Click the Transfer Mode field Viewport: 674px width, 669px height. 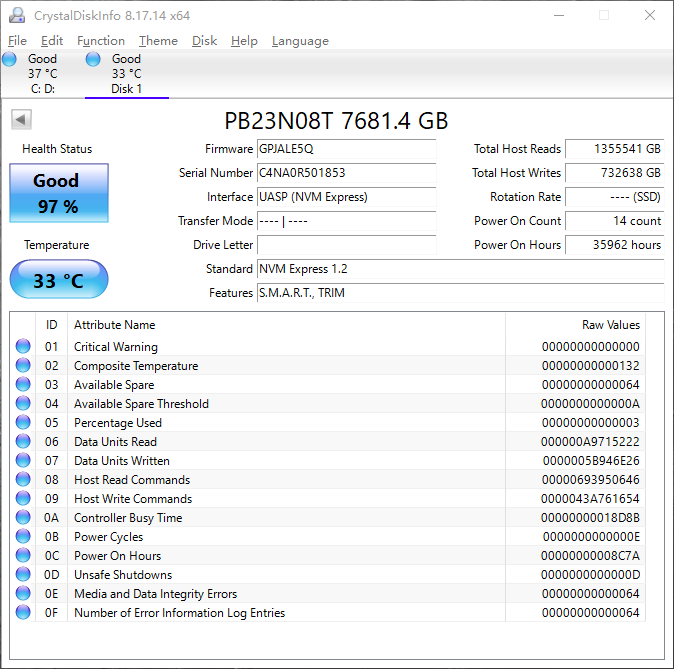tap(346, 221)
